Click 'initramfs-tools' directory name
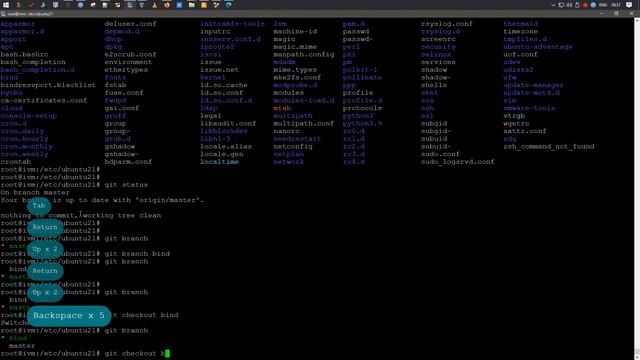This screenshot has height=360, width=640. pyautogui.click(x=232, y=24)
